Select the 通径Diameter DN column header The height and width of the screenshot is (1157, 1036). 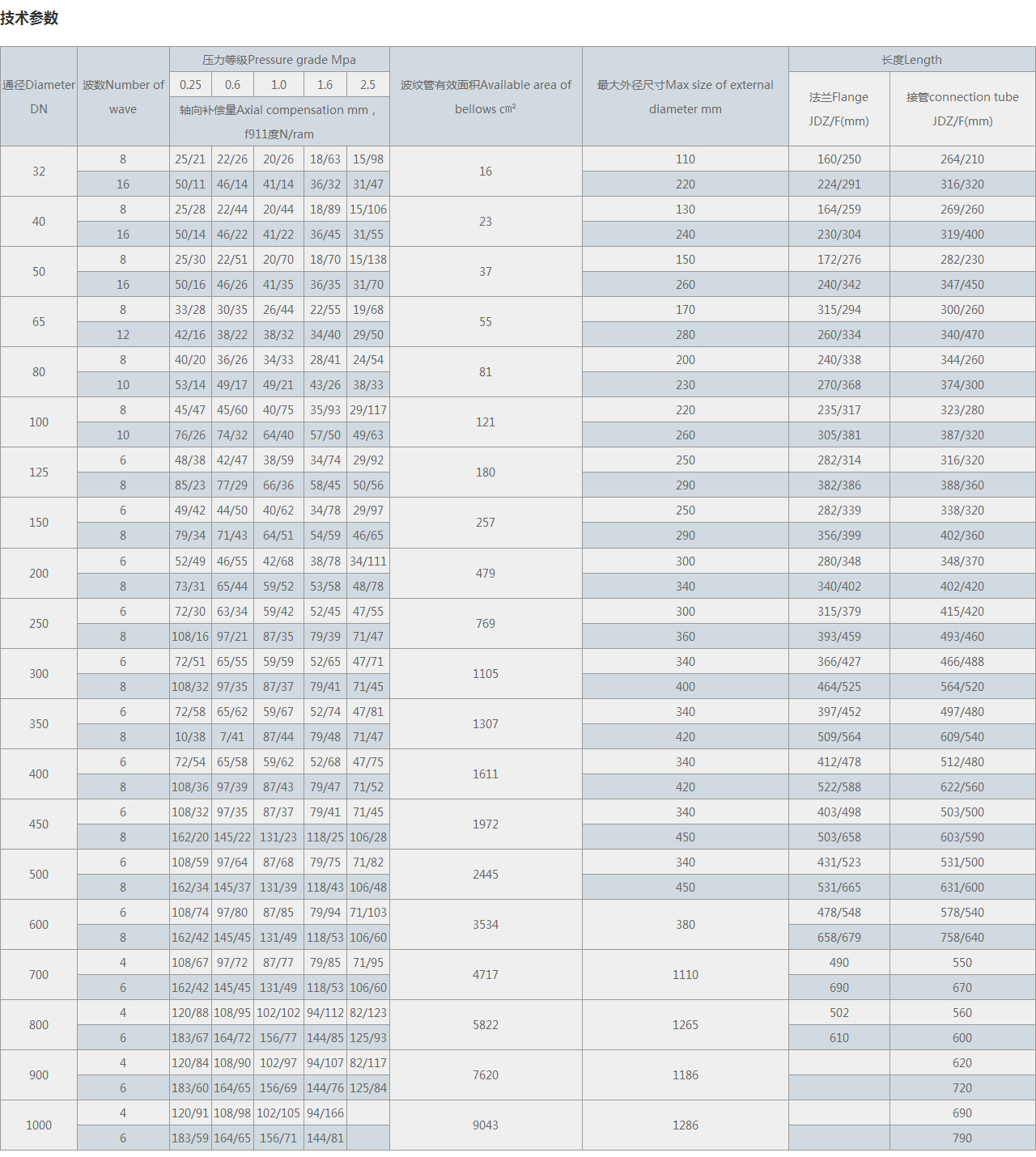39,96
